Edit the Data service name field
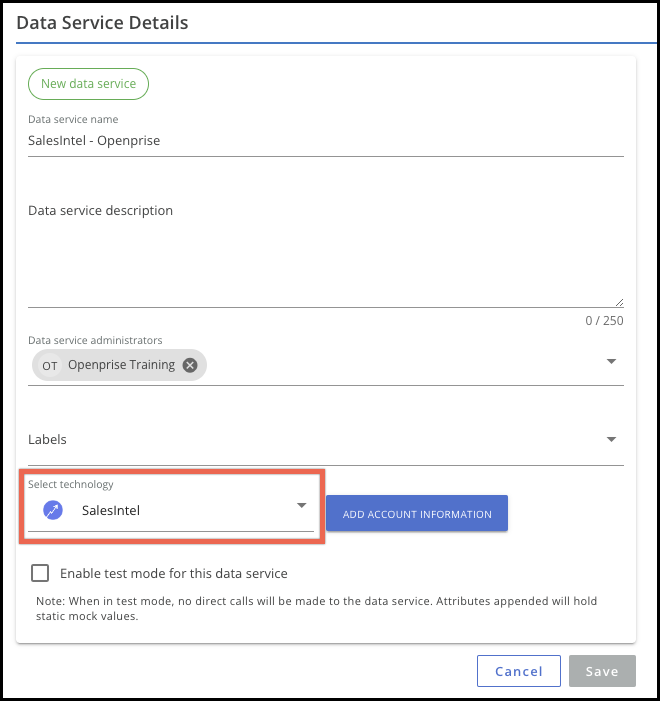 326,141
